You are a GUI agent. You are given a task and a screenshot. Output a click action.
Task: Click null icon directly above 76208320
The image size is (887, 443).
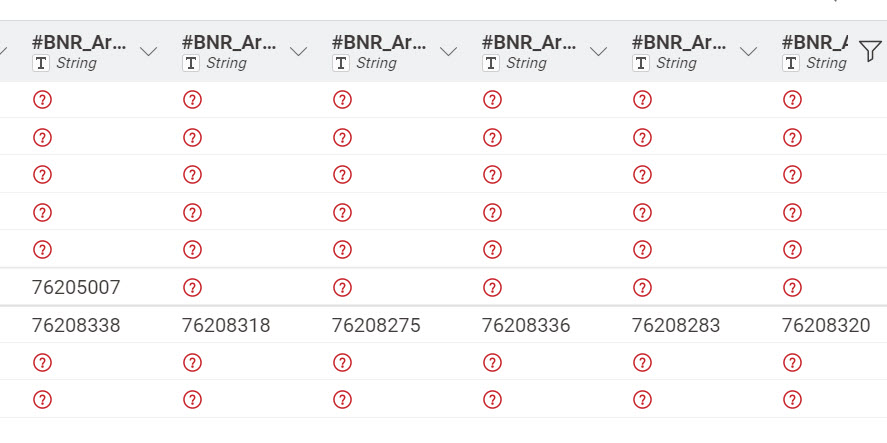[x=792, y=288]
